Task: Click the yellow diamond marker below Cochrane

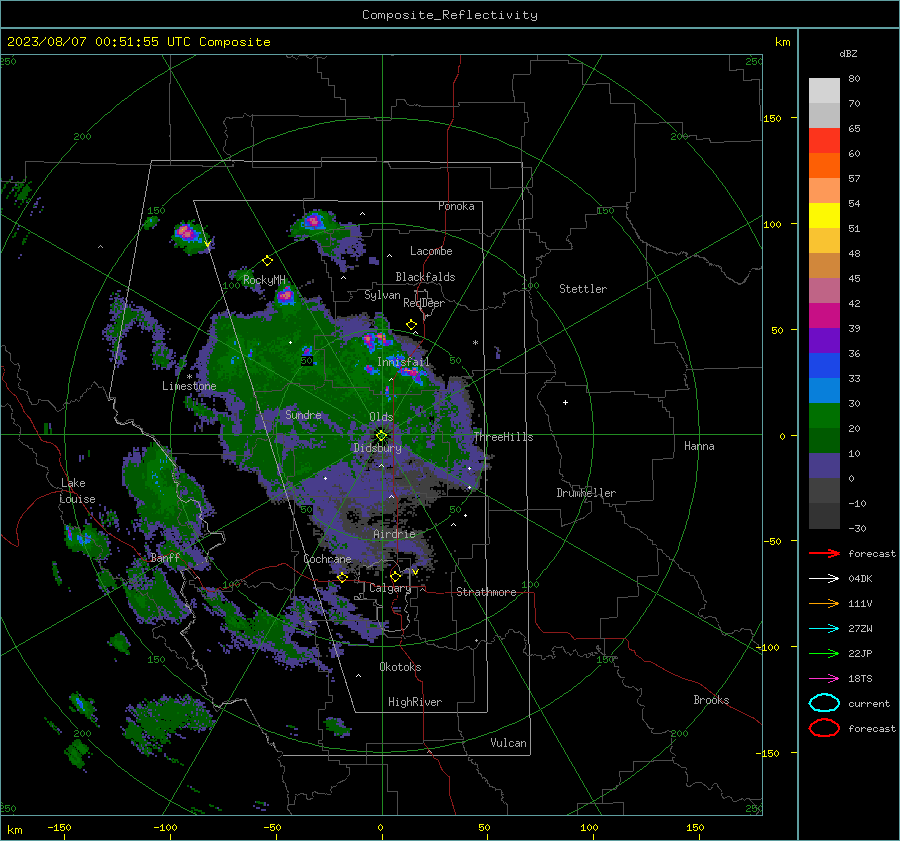Action: 342,577
